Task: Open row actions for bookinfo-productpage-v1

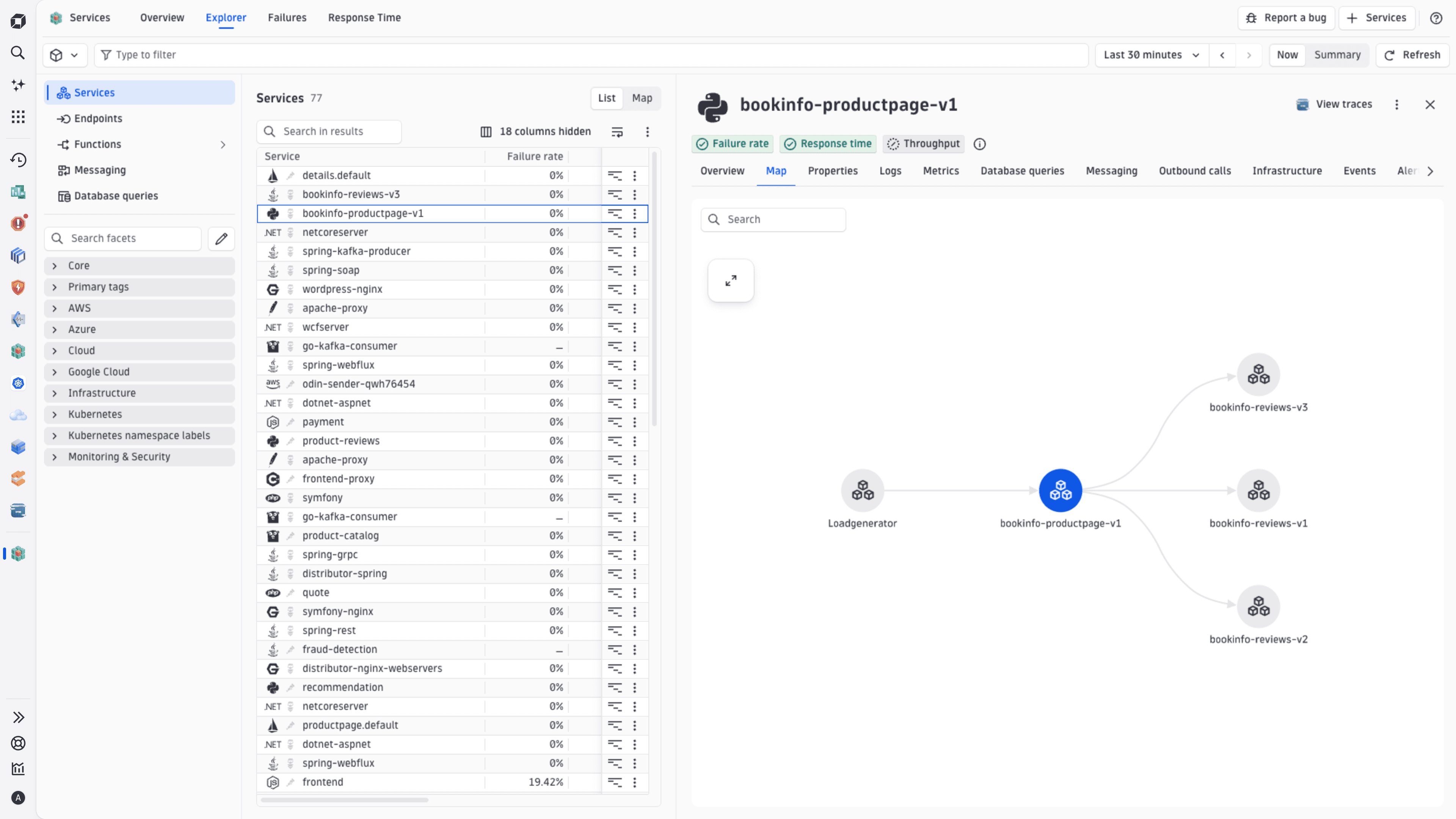Action: coord(635,213)
